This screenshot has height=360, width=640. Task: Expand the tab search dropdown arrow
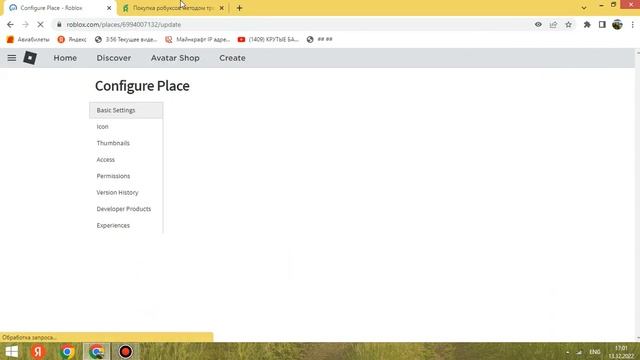[584, 8]
